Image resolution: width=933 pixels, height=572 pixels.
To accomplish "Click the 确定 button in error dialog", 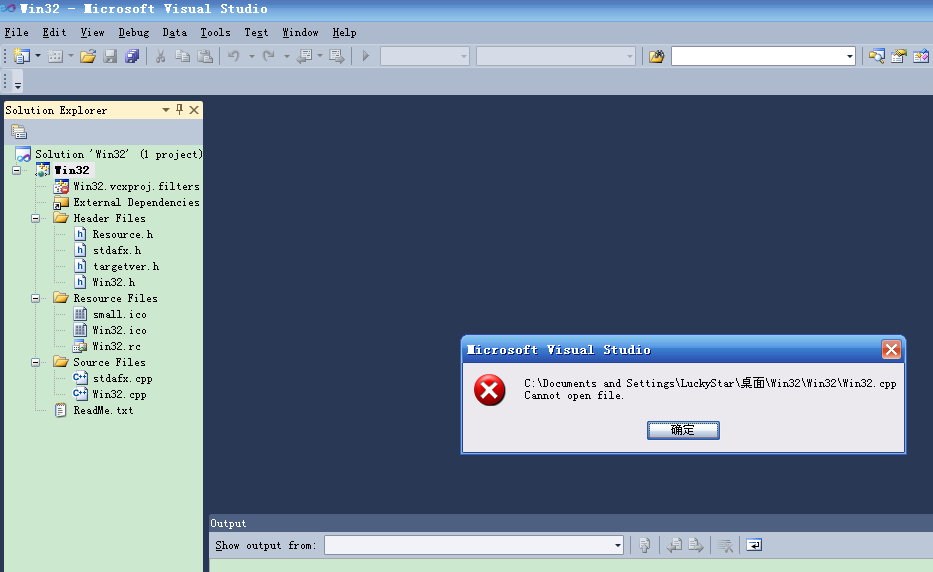I will point(683,430).
